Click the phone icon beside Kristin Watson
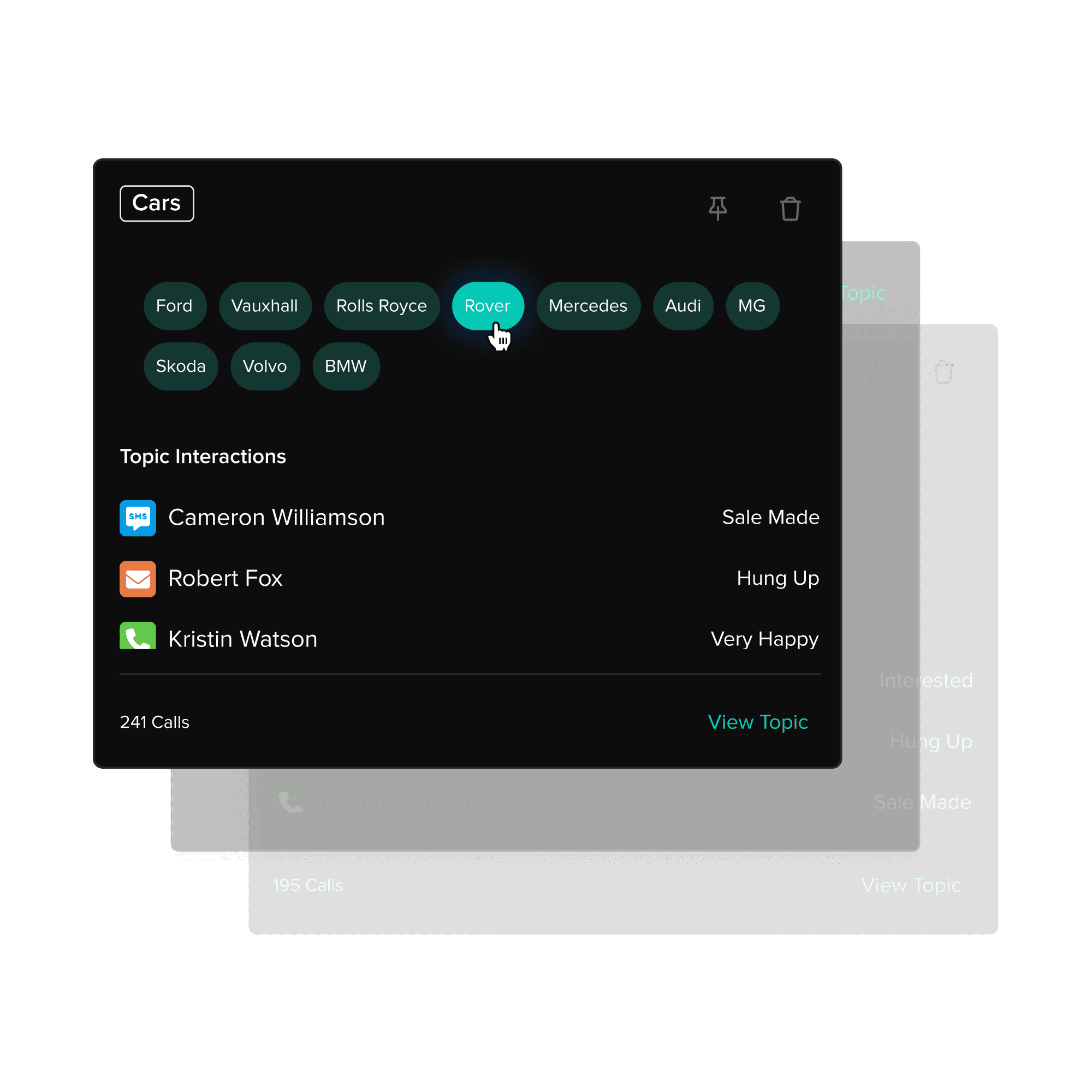1092x1092 pixels. (138, 637)
